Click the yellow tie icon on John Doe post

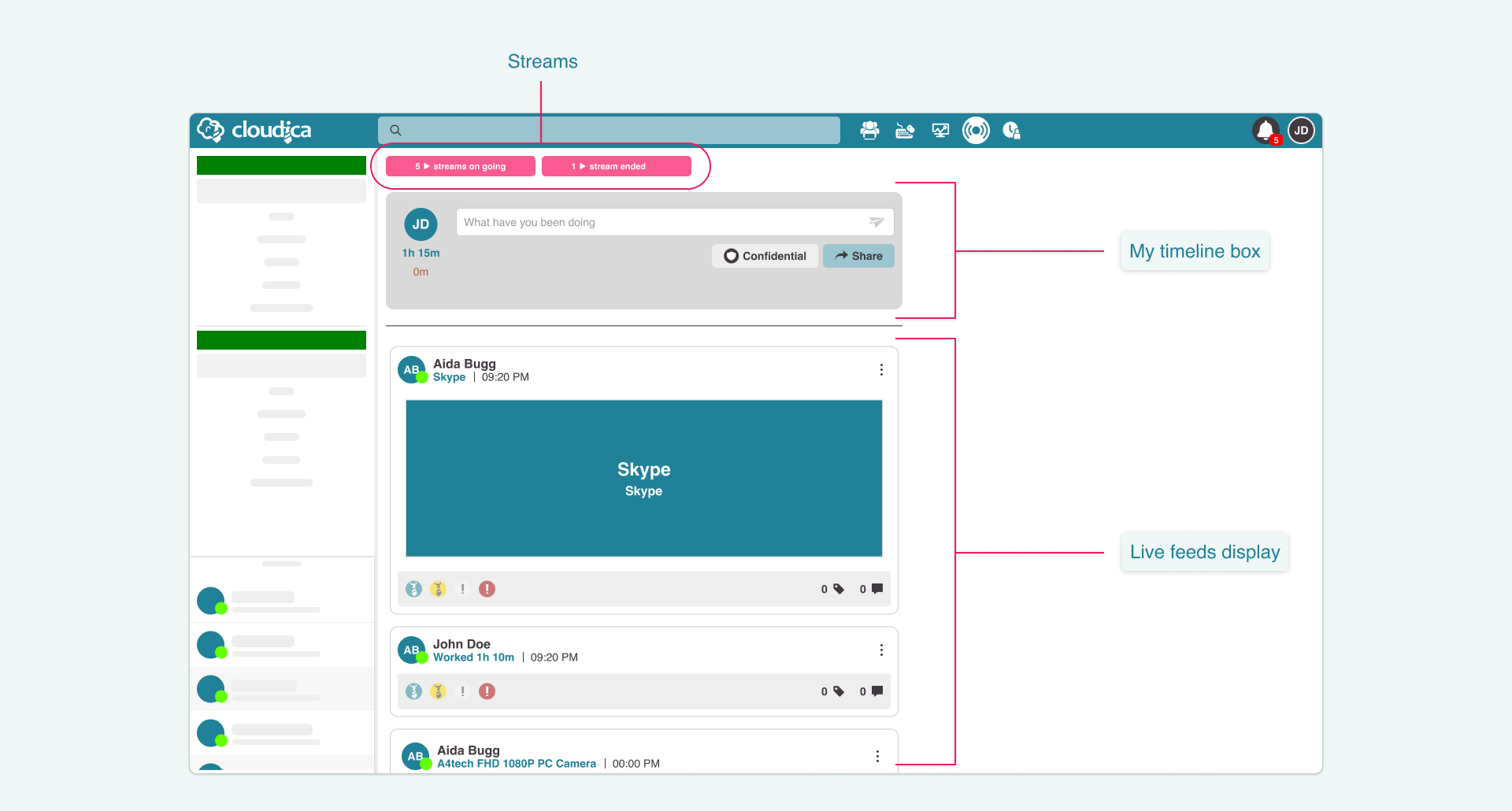click(438, 691)
